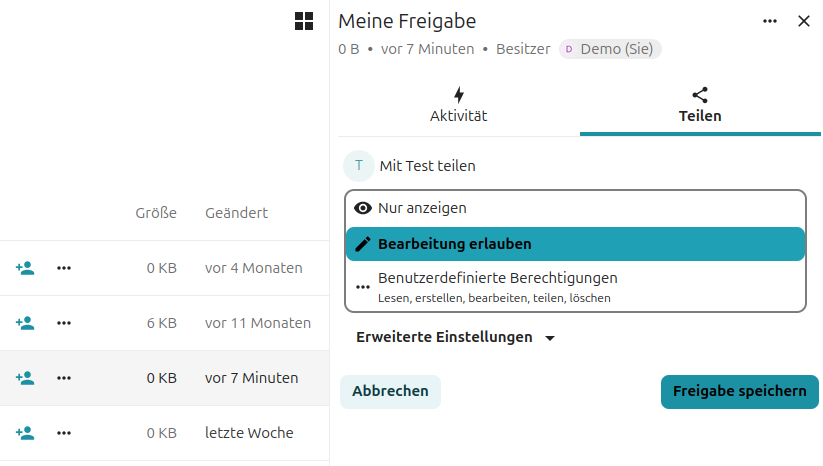This screenshot has width=823, height=466.
Task: Click share icon for the 4 Monaten row
Action: (x=25, y=268)
